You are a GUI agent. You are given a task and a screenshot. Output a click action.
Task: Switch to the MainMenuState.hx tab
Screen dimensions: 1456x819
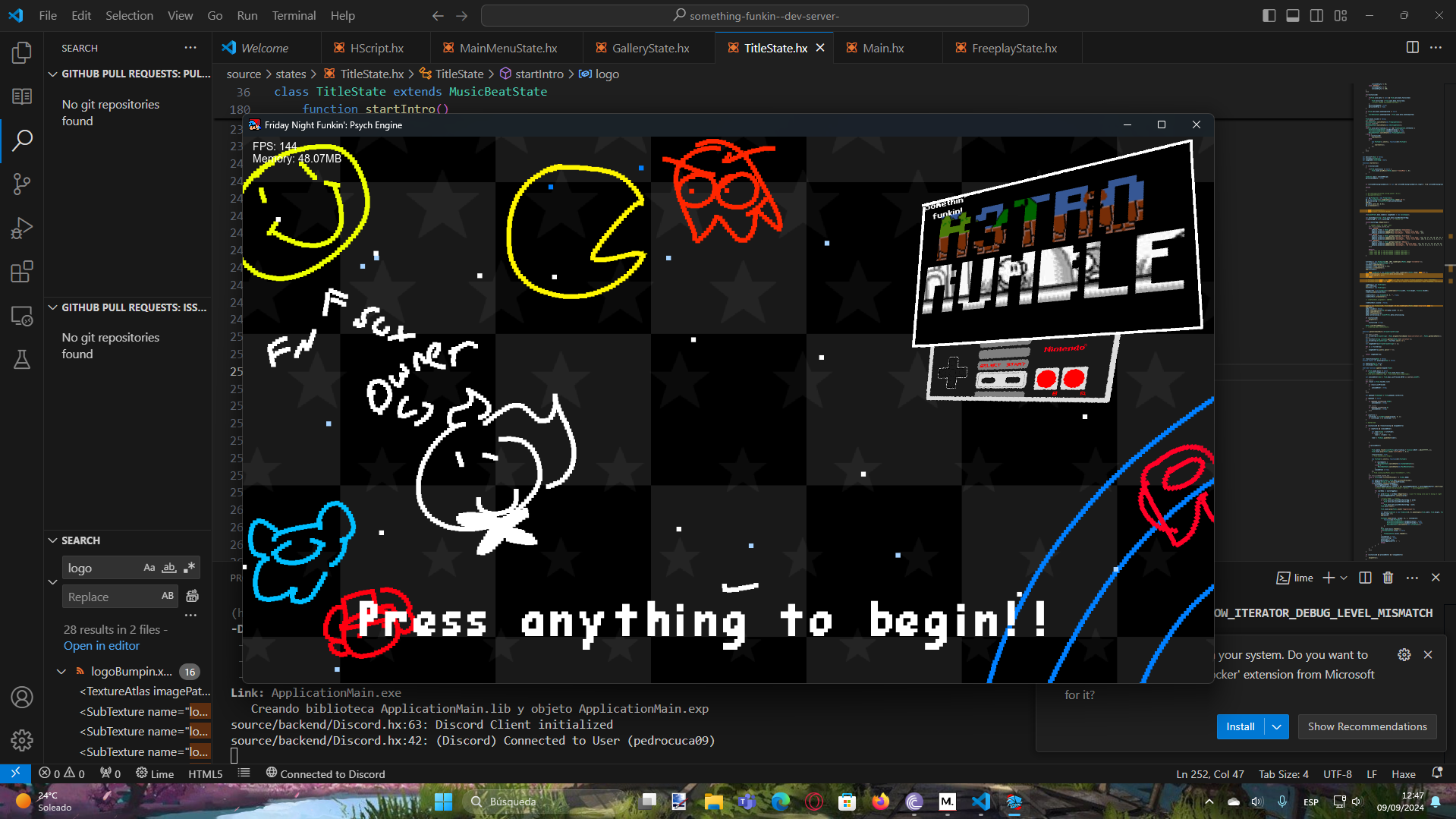[x=508, y=48]
